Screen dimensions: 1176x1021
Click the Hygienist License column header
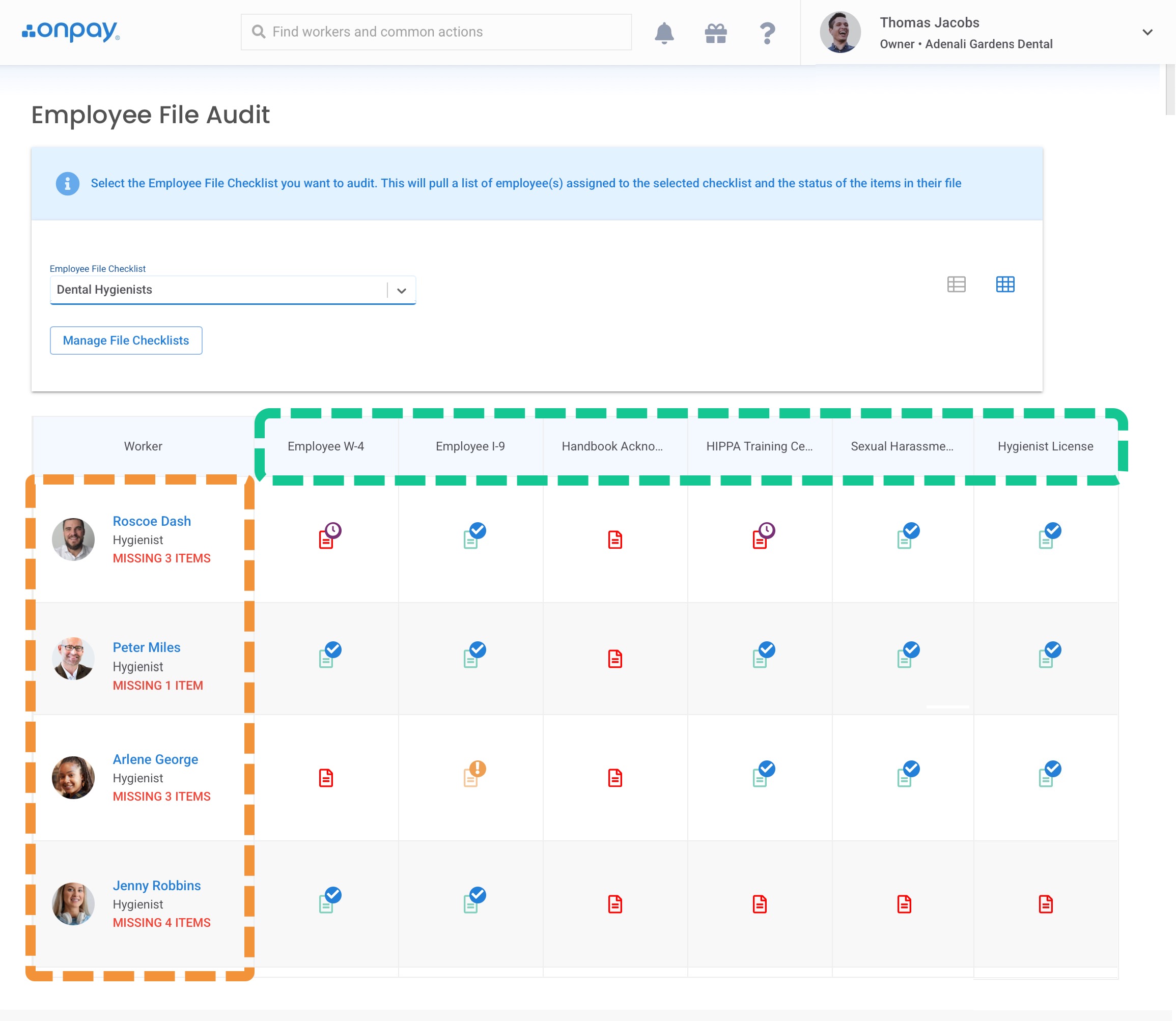pos(1045,446)
